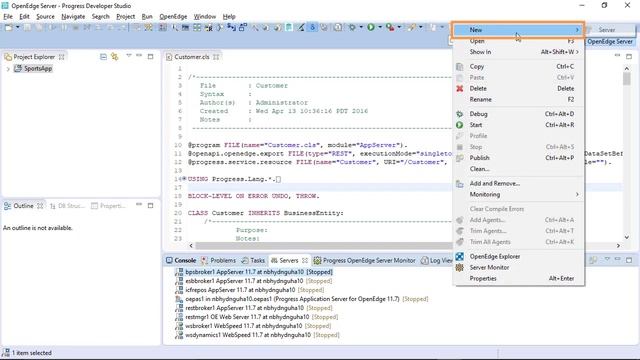Select bpsbroker1 AppServer in Servers list
Image resolution: width=640 pixels, height=360 pixels.
point(259,272)
